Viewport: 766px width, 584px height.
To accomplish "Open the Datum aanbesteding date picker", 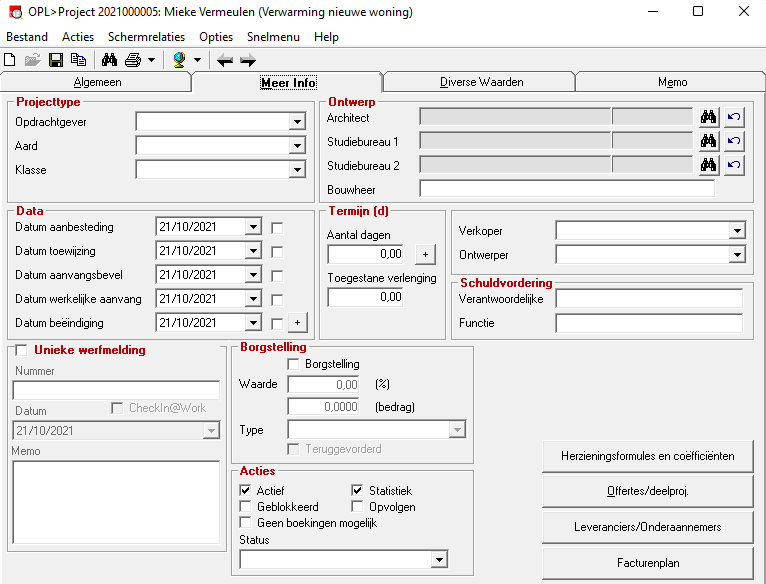I will click(253, 227).
